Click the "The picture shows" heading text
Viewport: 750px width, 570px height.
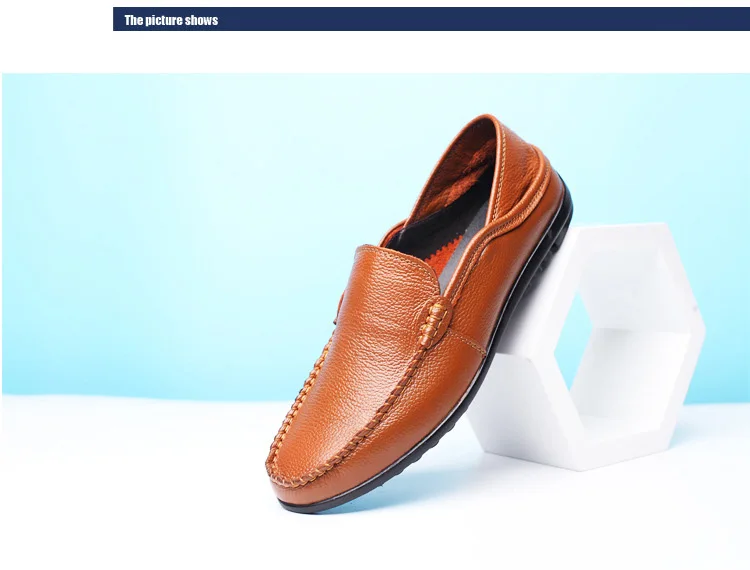point(171,20)
